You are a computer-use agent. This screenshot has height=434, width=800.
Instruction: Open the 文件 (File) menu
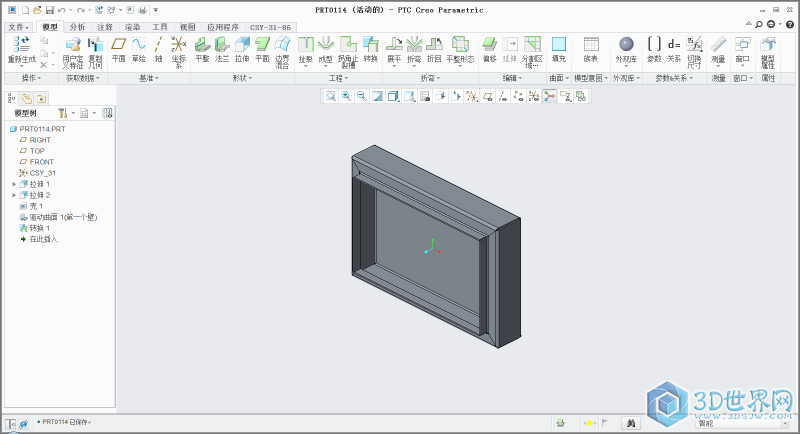click(18, 27)
